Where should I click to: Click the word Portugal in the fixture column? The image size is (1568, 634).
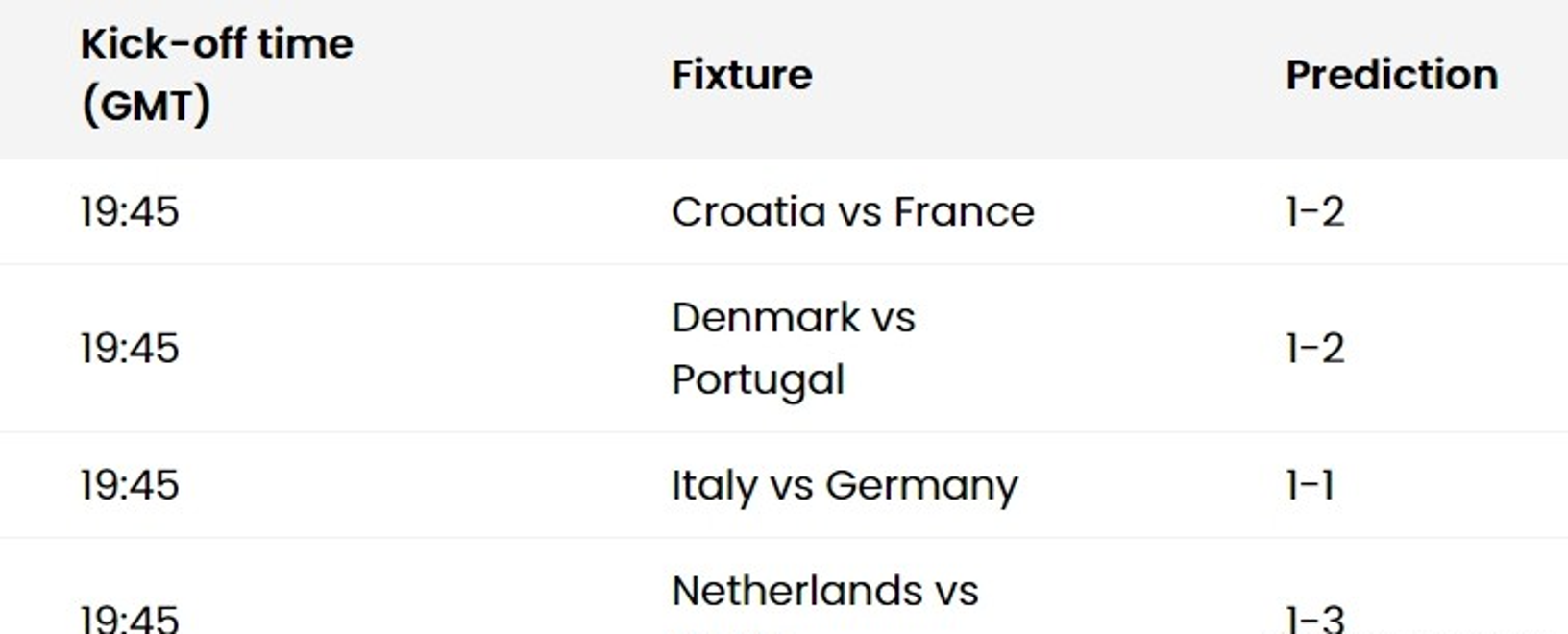click(758, 380)
